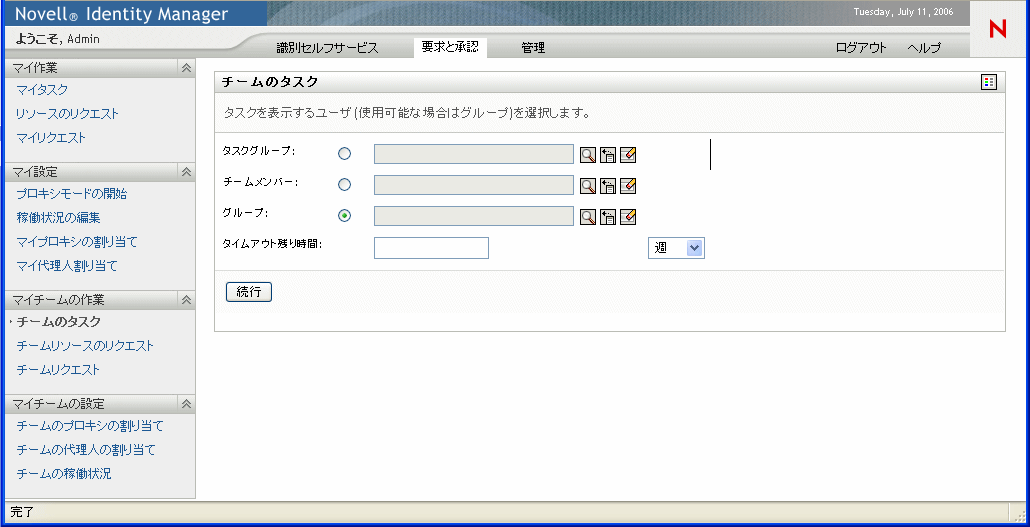Open object lookup for タスクグループ field
Screen dimensions: 1030x527
(588, 155)
